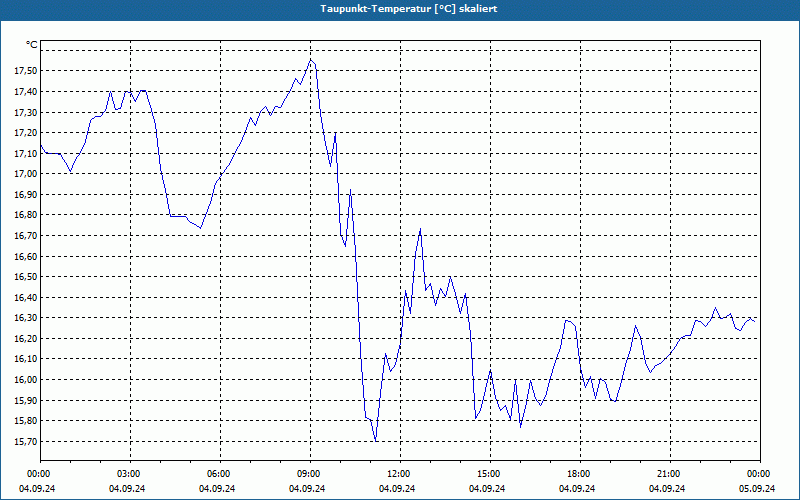Select the 17,00 y-axis value
This screenshot has width=800, height=500.
[24, 174]
